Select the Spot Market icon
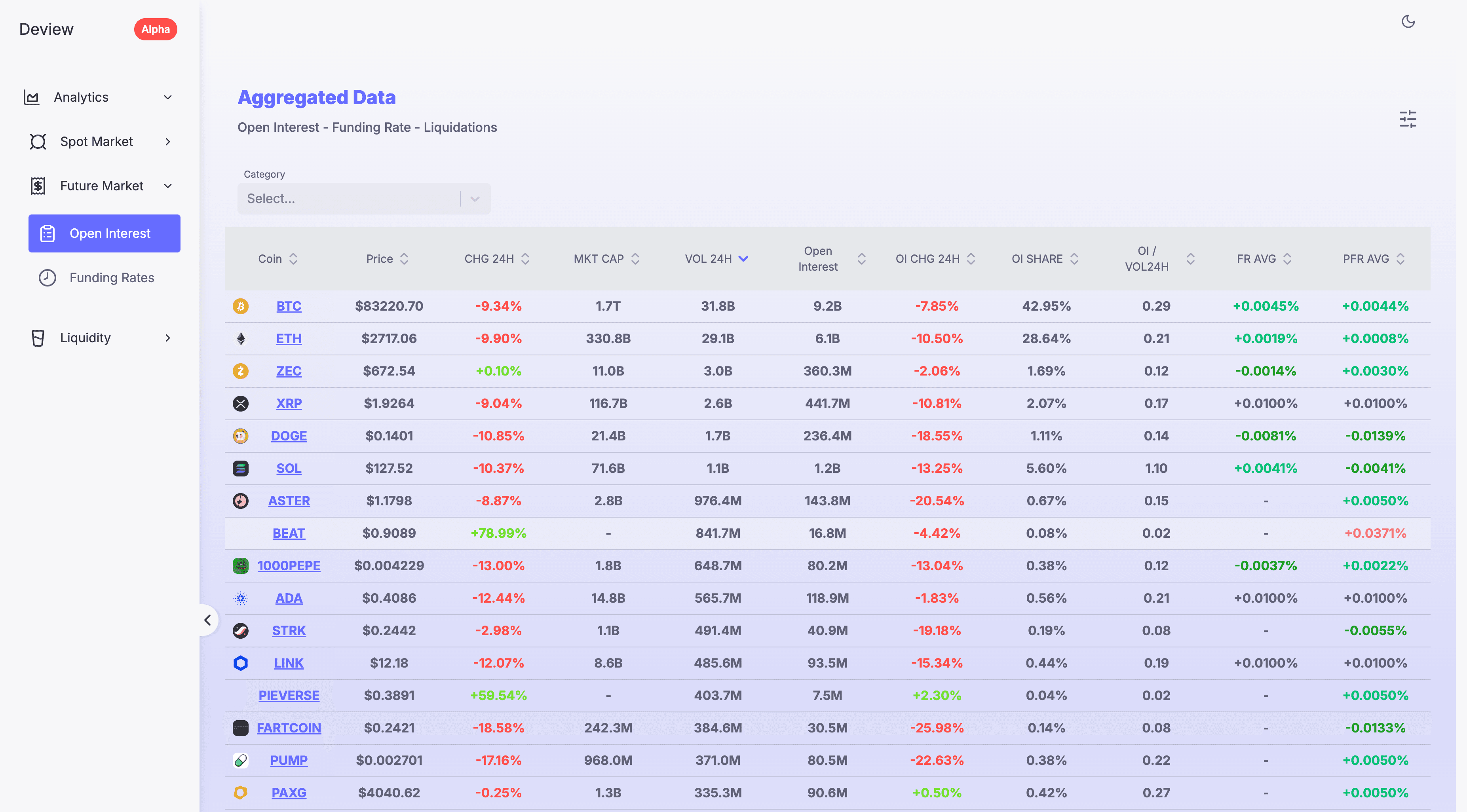Screen dimensions: 1467x812 click(38, 141)
